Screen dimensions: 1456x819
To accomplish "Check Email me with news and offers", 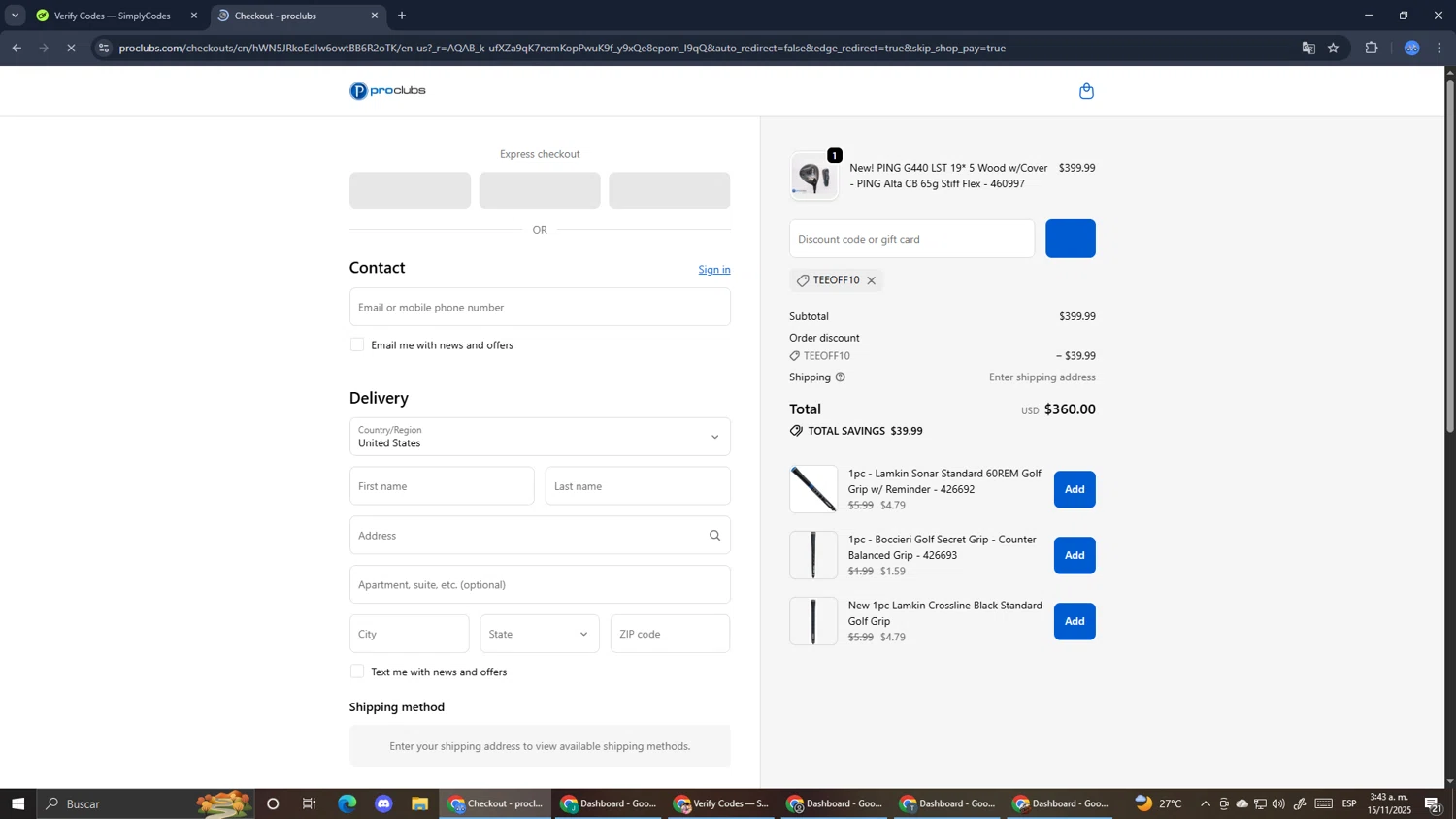I will click(357, 345).
